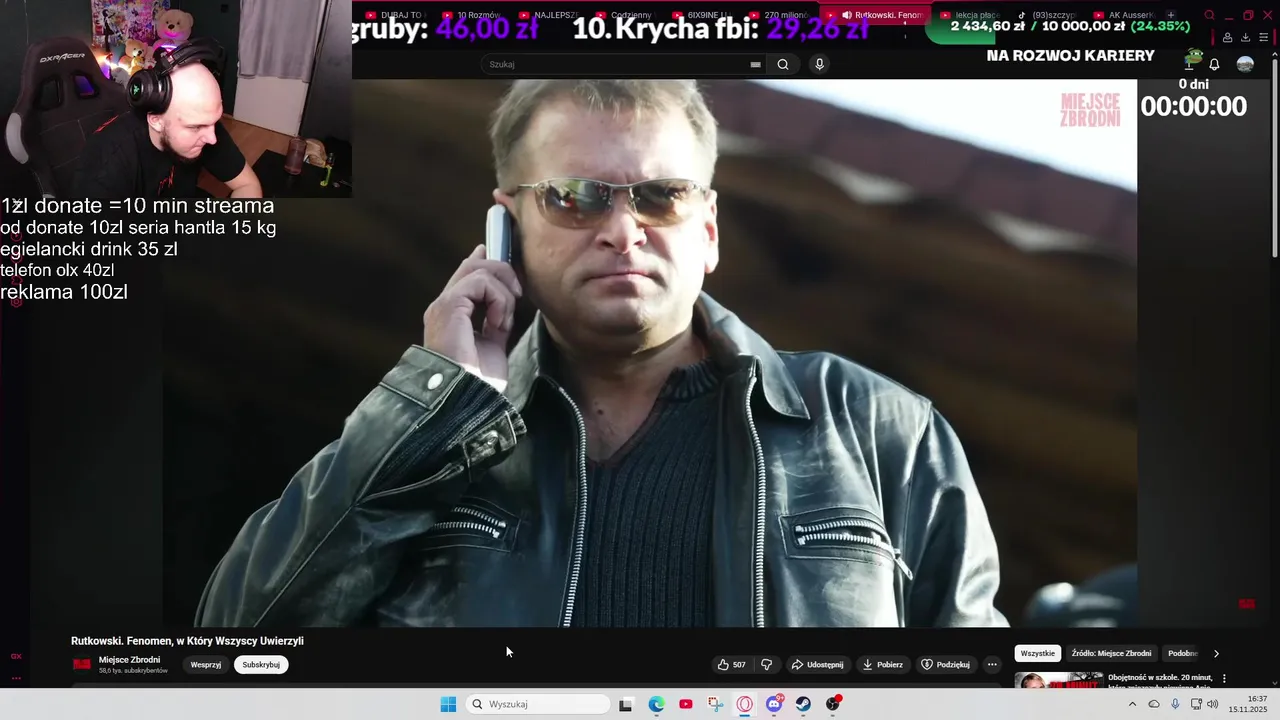Open the red YouTube app on taskbar
The height and width of the screenshot is (720, 1280).
(685, 704)
